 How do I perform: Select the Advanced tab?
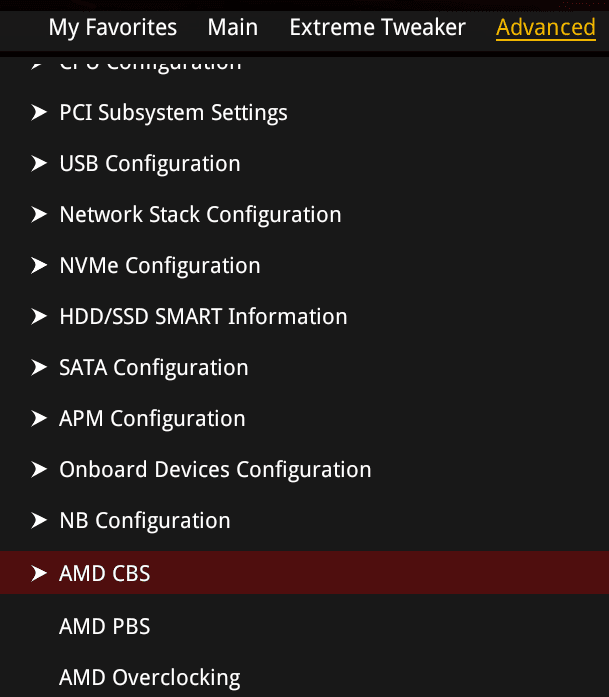[545, 28]
